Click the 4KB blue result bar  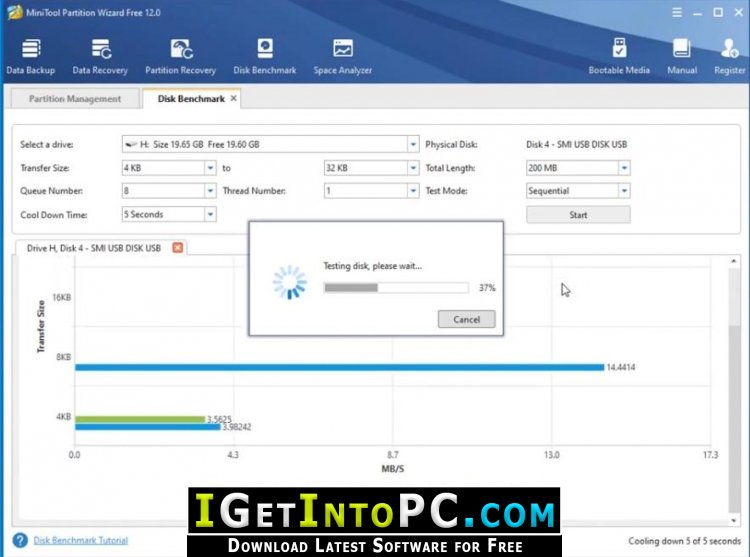pyautogui.click(x=148, y=426)
